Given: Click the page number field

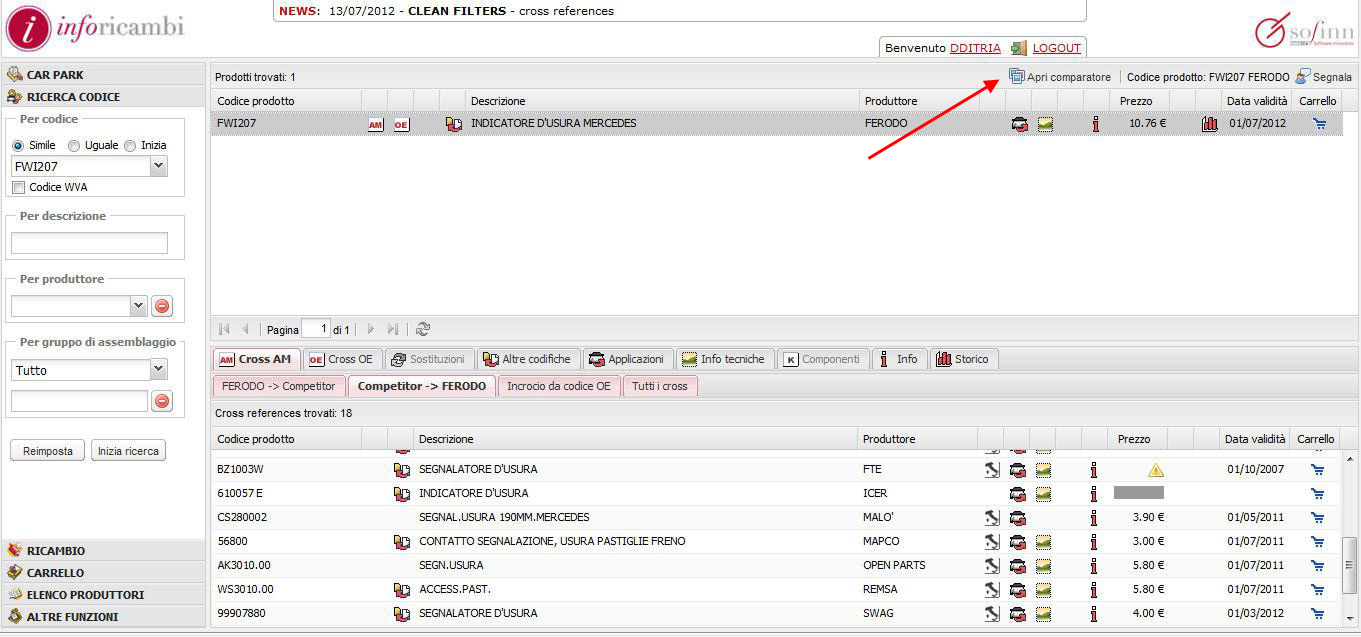Looking at the screenshot, I should (x=316, y=329).
